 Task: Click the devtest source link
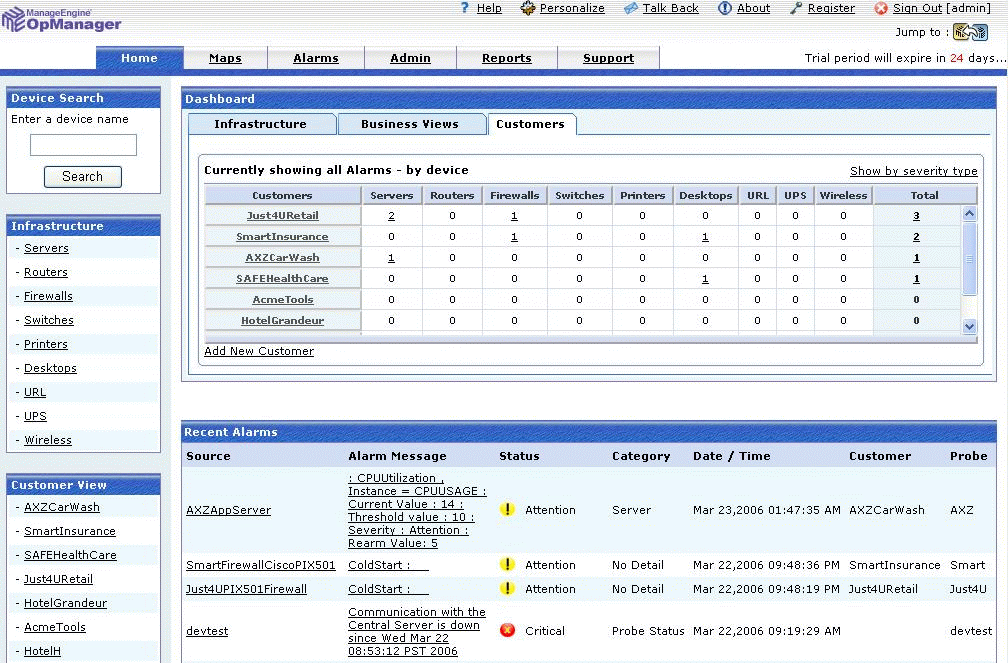click(207, 631)
